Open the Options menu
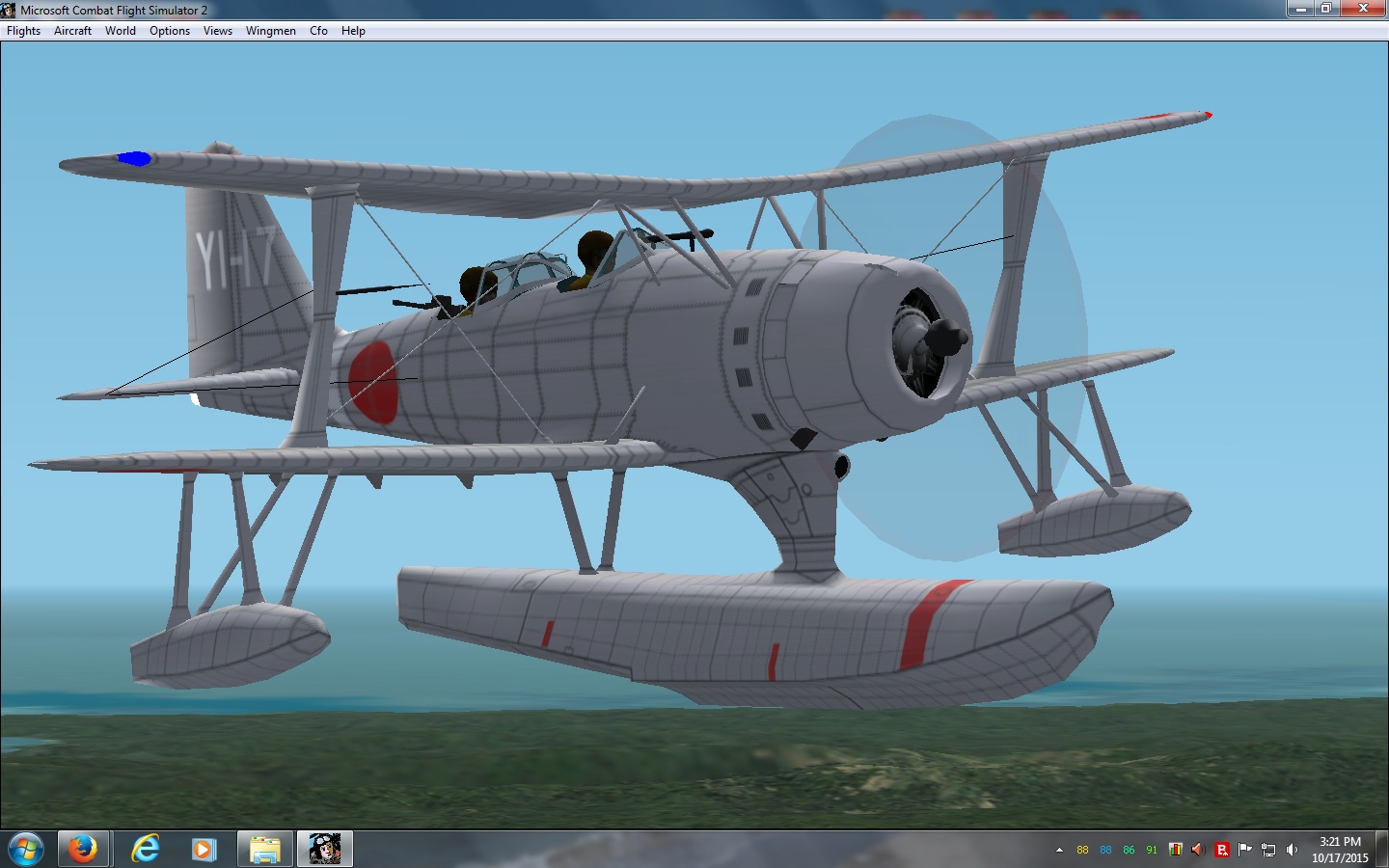Viewport: 1389px width, 868px height. 170,31
